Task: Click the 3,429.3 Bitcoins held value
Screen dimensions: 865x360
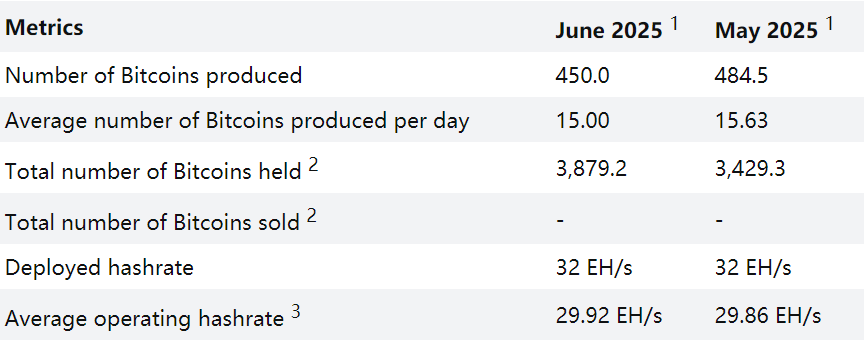Action: click(750, 169)
